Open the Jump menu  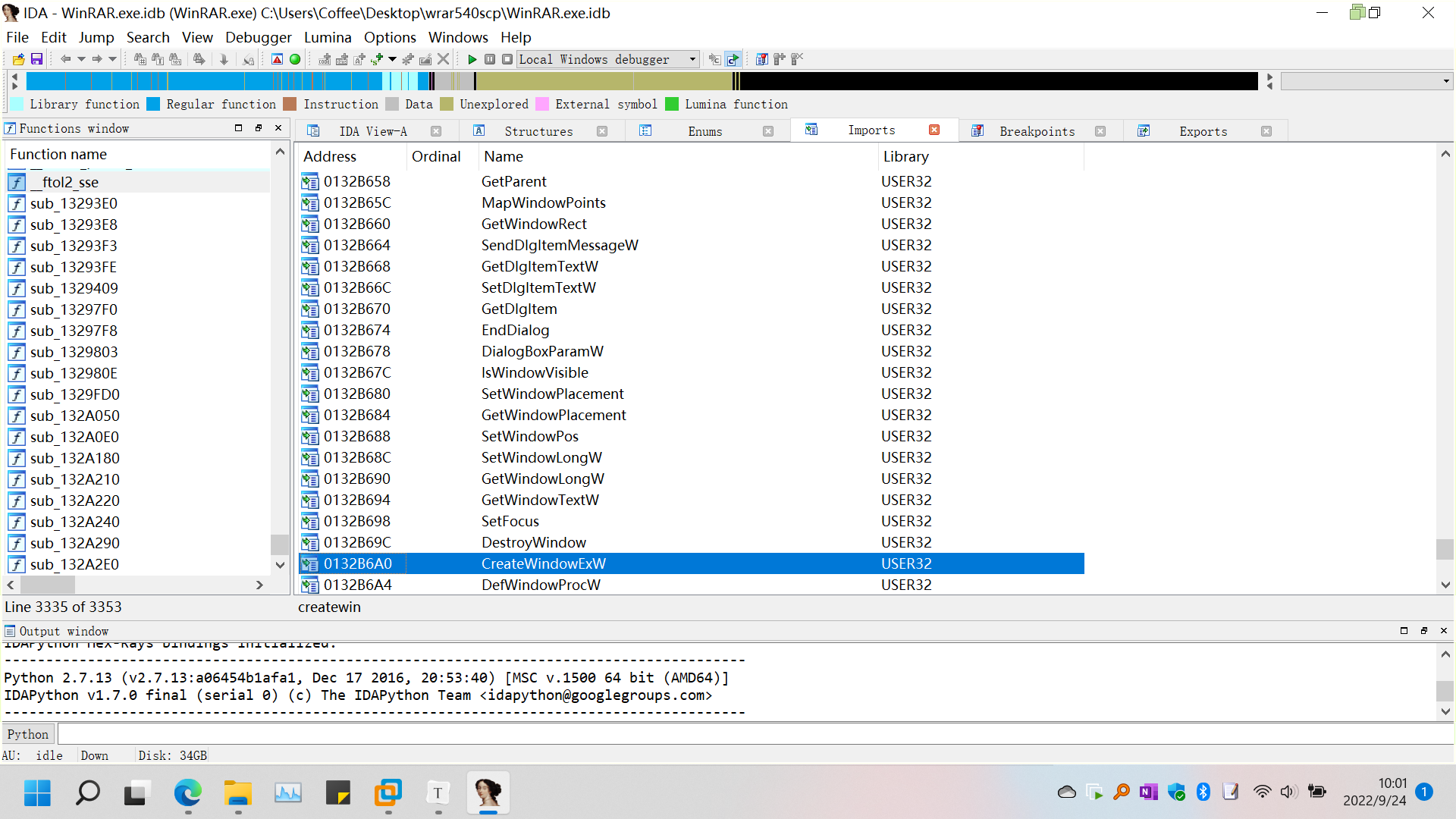[x=96, y=37]
